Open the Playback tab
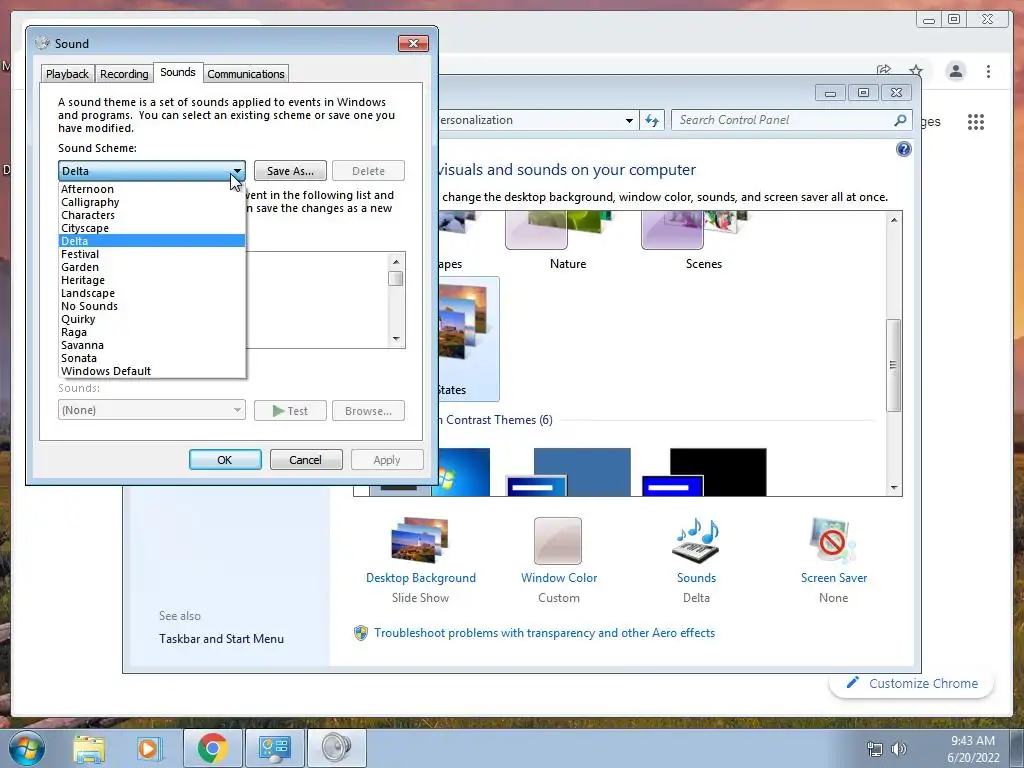The height and width of the screenshot is (768, 1024). [67, 74]
